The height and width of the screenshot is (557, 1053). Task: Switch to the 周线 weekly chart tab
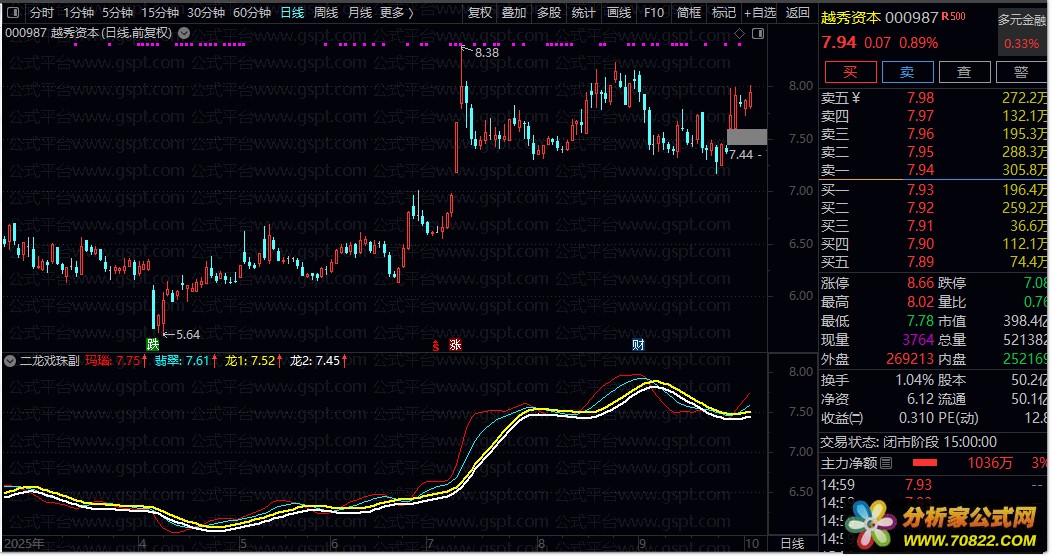point(326,13)
